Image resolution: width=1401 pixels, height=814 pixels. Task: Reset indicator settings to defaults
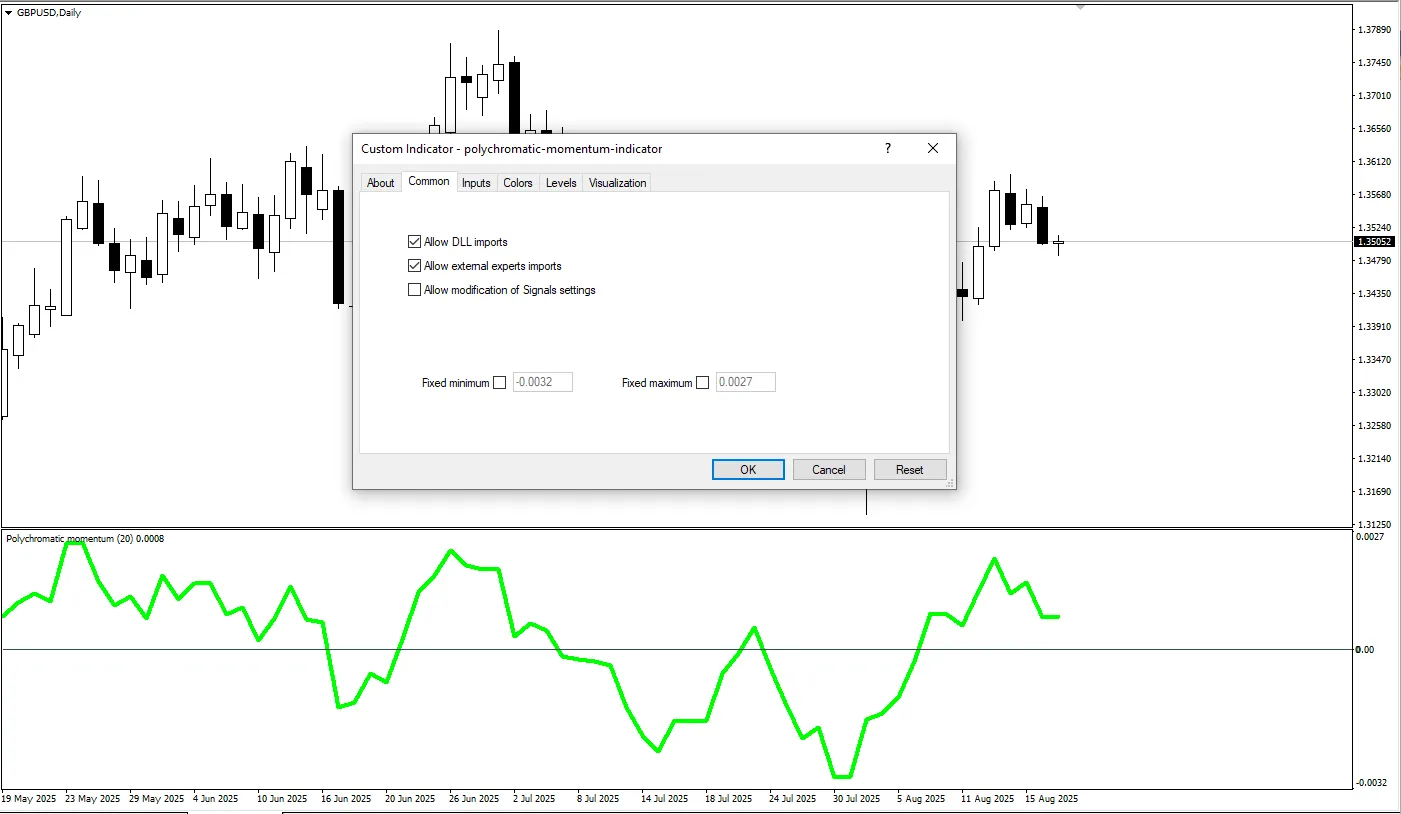click(909, 469)
